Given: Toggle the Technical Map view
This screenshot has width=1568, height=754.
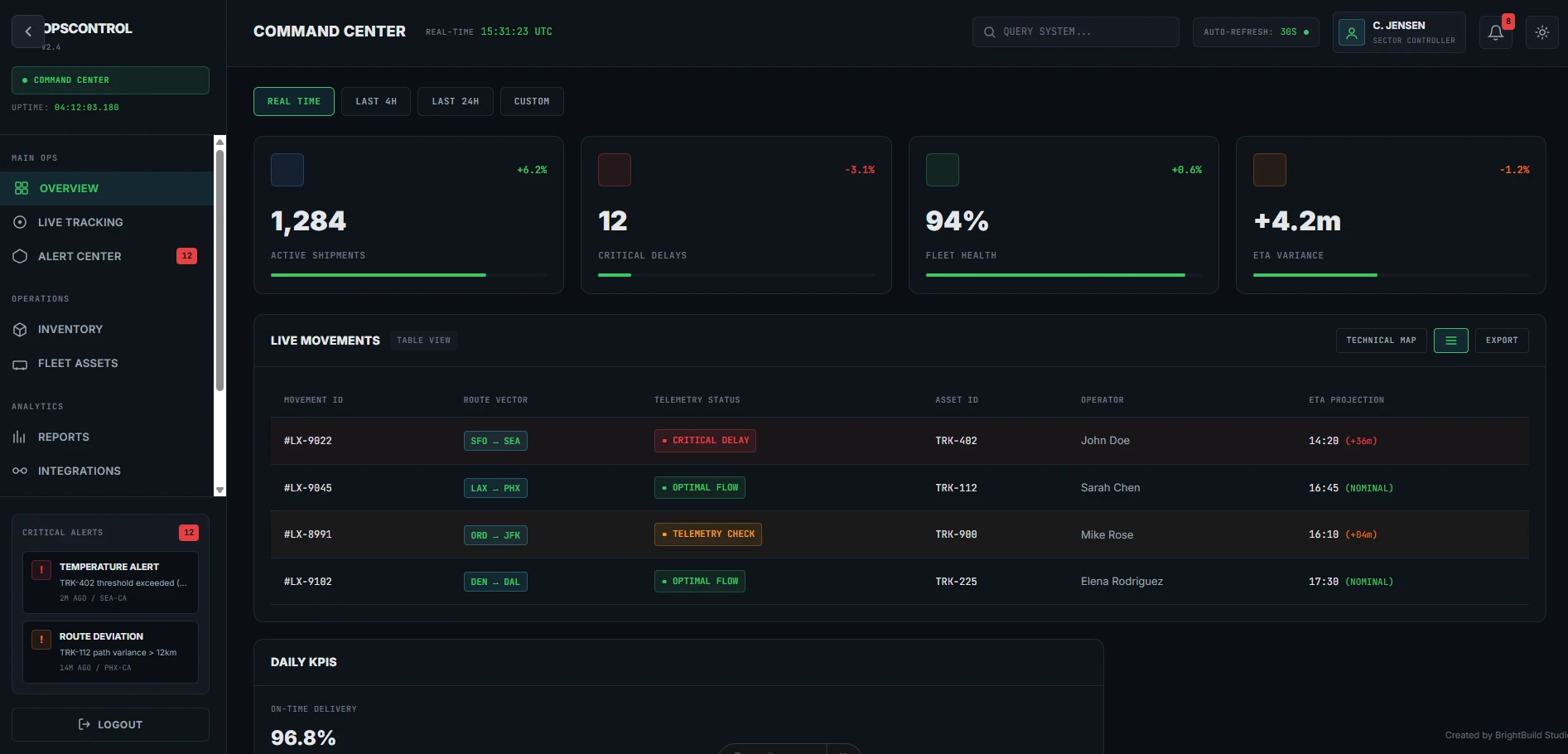Looking at the screenshot, I should pyautogui.click(x=1381, y=341).
